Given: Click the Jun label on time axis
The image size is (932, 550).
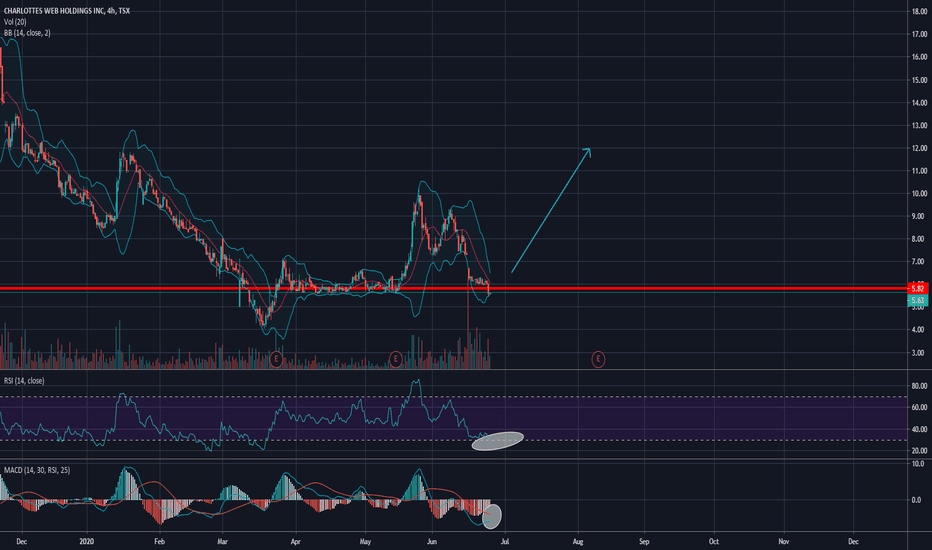Looking at the screenshot, I should click(432, 542).
